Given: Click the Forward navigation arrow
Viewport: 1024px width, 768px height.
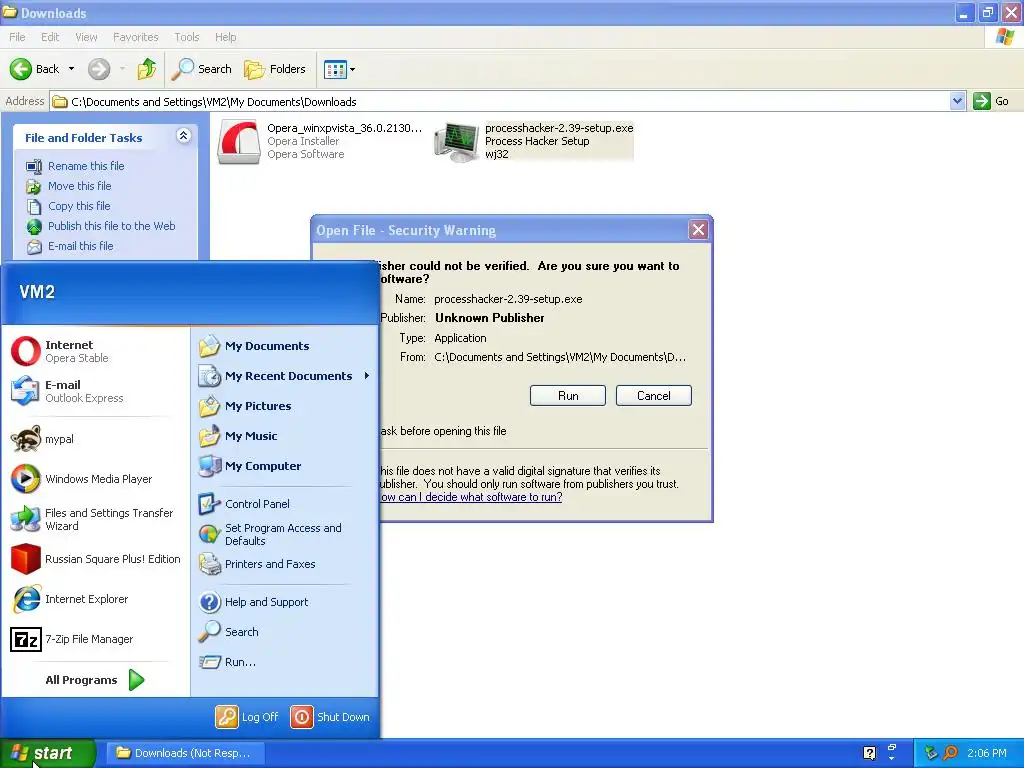Looking at the screenshot, I should click(99, 69).
